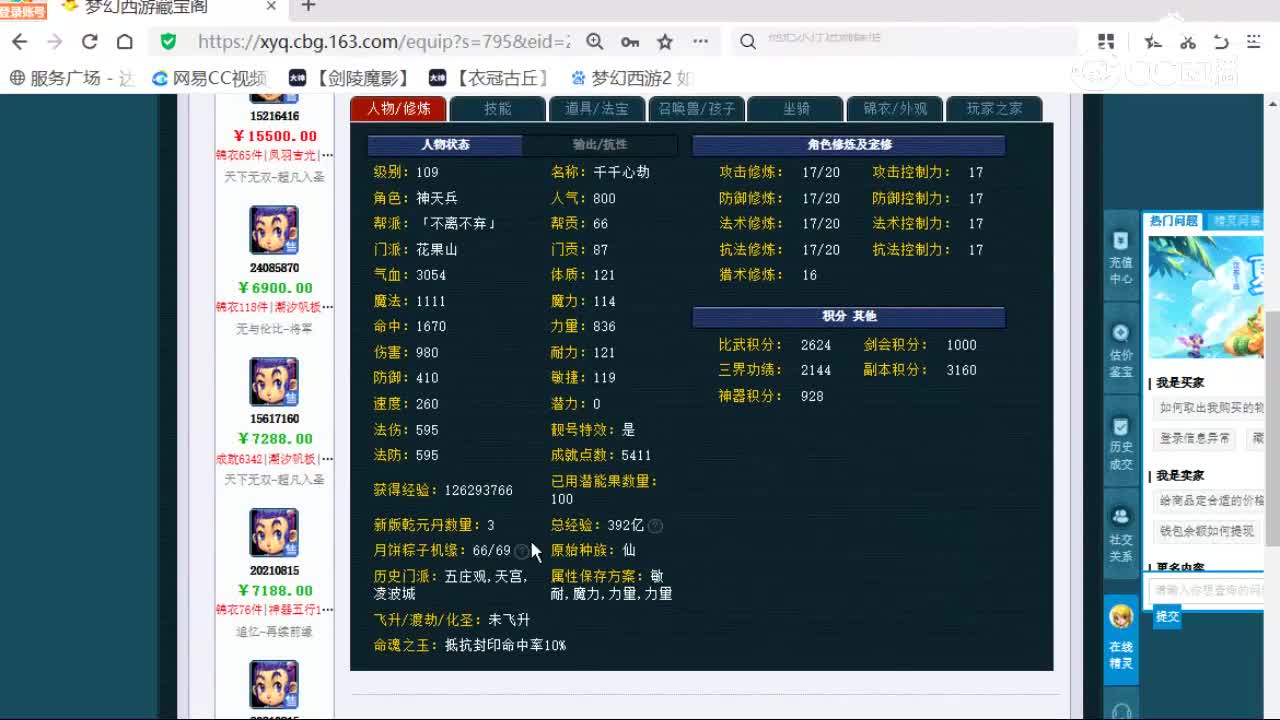Open the browser home page
Screen dimensions: 1280x720
coord(124,42)
